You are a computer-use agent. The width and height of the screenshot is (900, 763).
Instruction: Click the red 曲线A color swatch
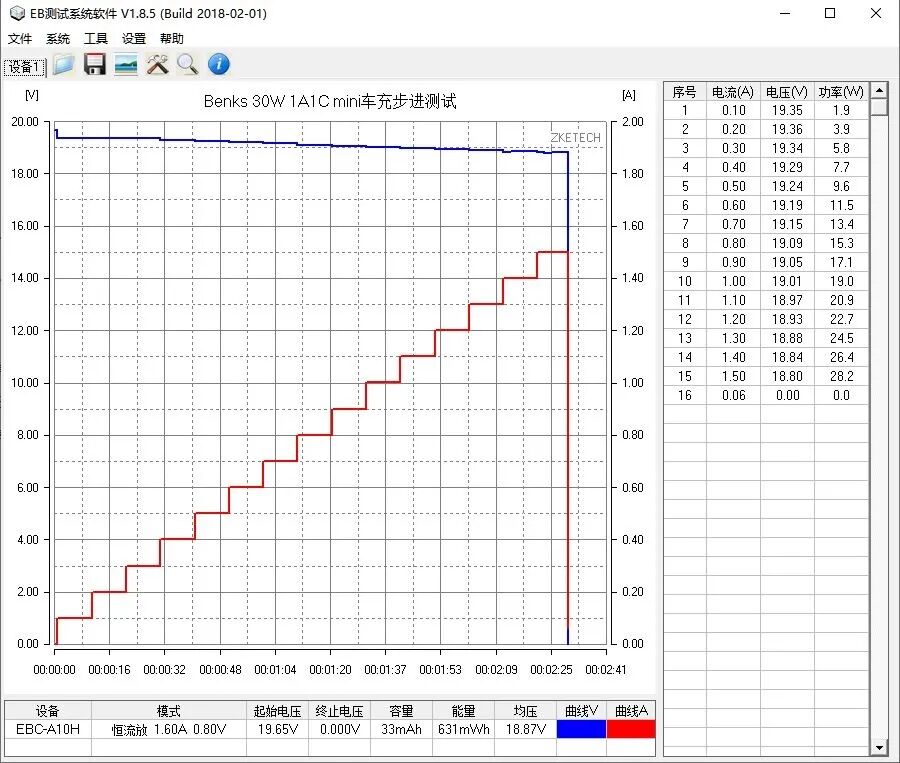631,729
